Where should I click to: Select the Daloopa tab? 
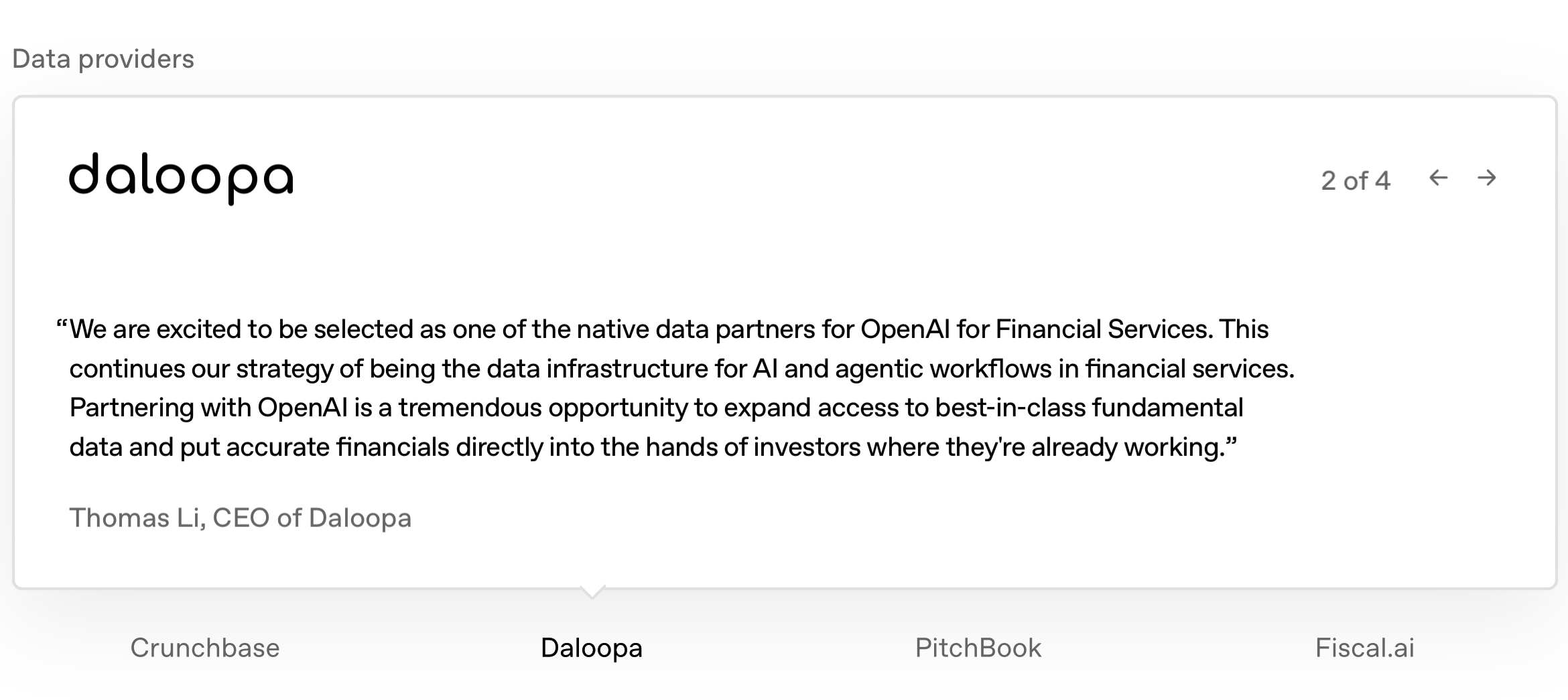click(592, 648)
